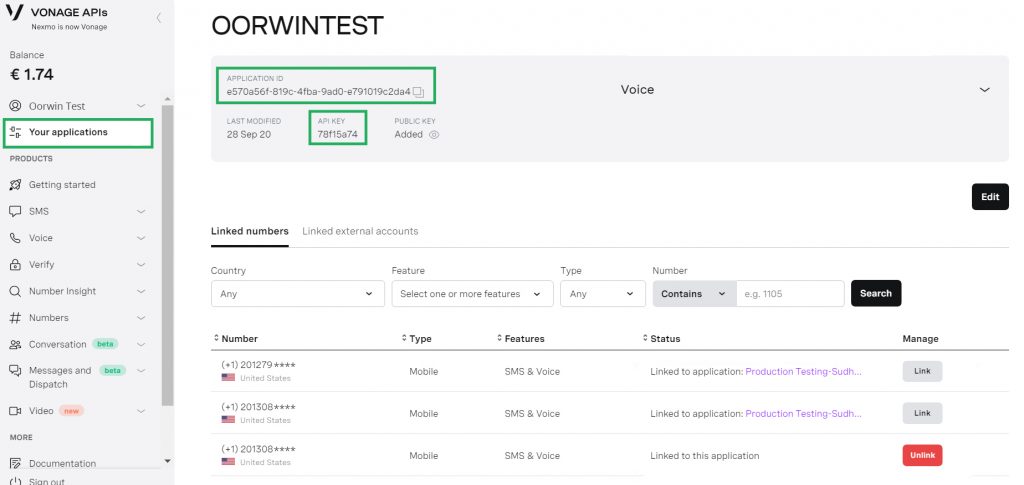Viewport: 1024px width, 485px height.
Task: Open Getting started menu item
Action: [x=62, y=185]
